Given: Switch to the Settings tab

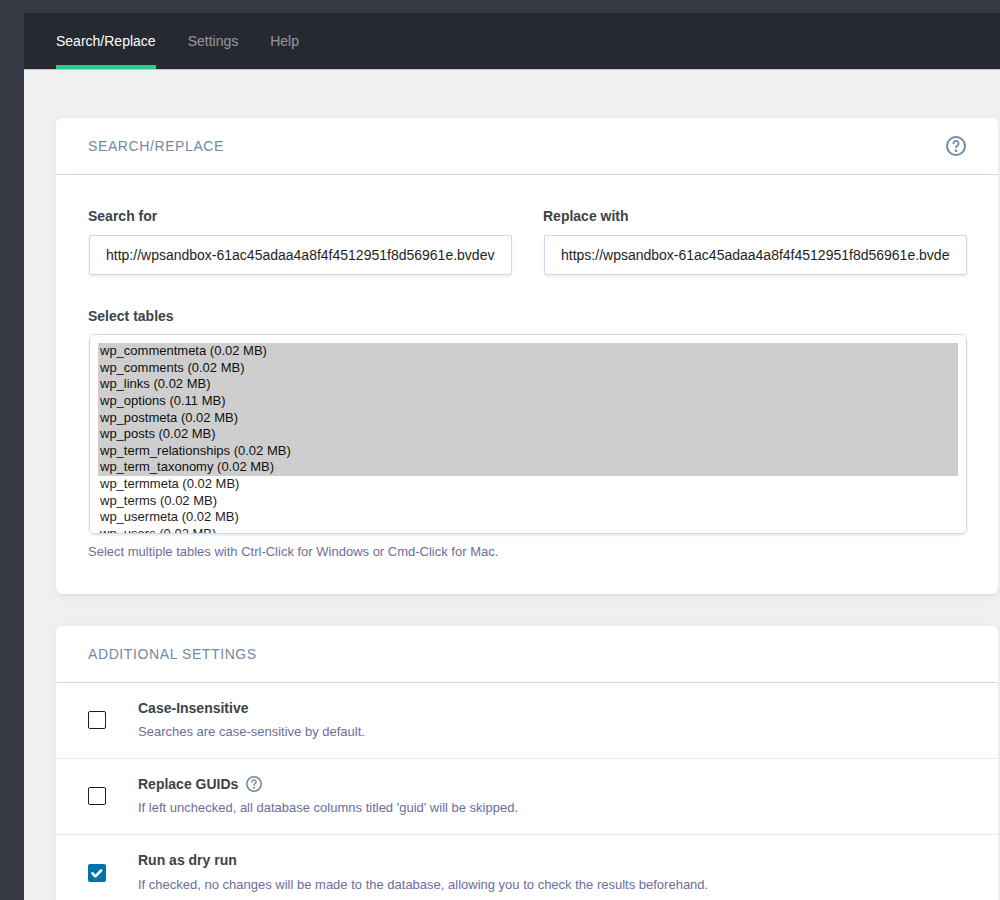Looking at the screenshot, I should pos(213,41).
